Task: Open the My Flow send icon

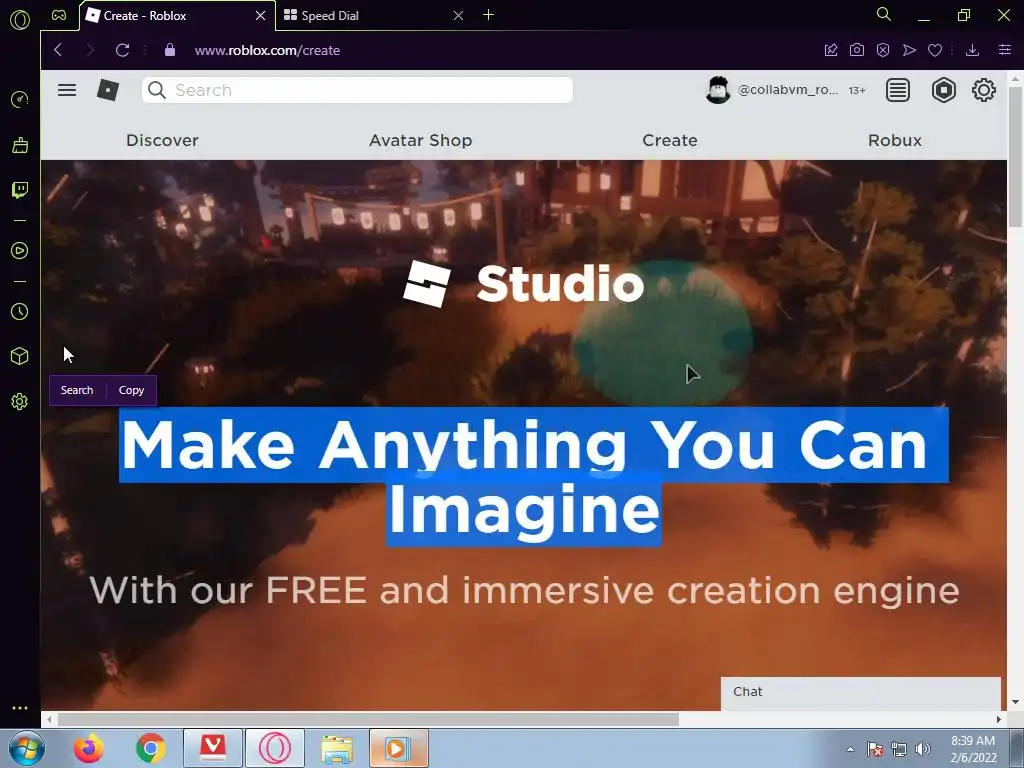Action: [909, 50]
